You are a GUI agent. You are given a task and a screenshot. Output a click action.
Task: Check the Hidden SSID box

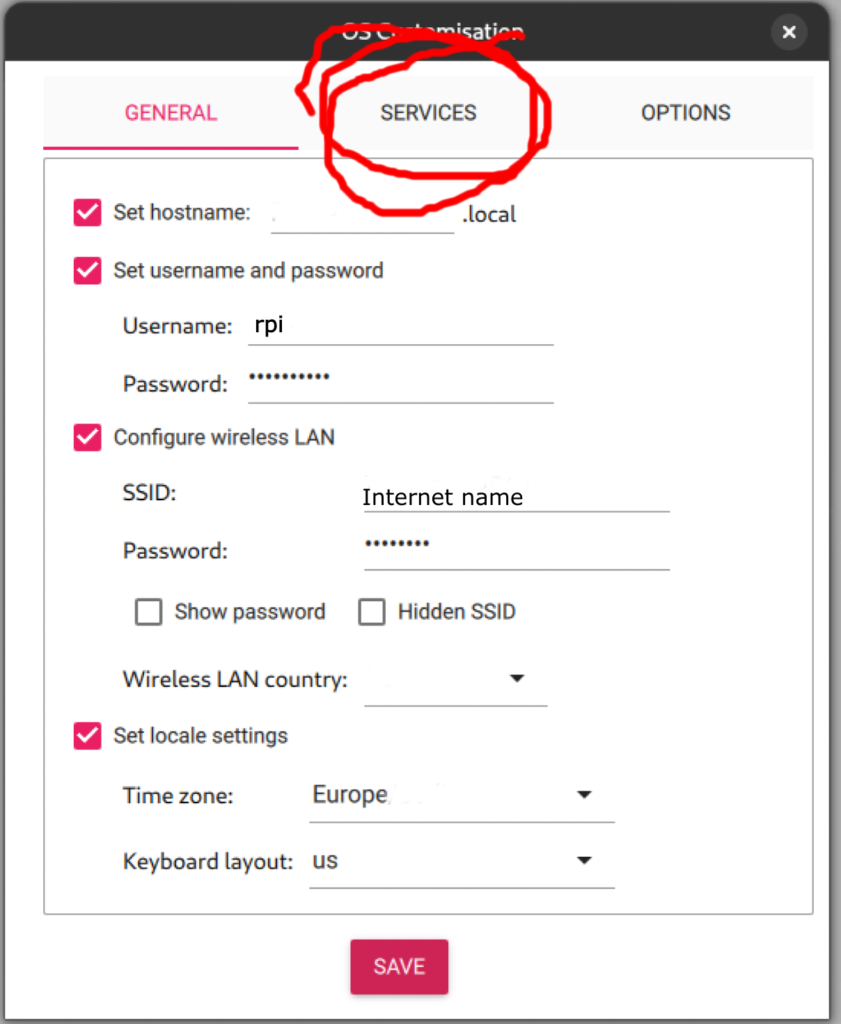[372, 612]
